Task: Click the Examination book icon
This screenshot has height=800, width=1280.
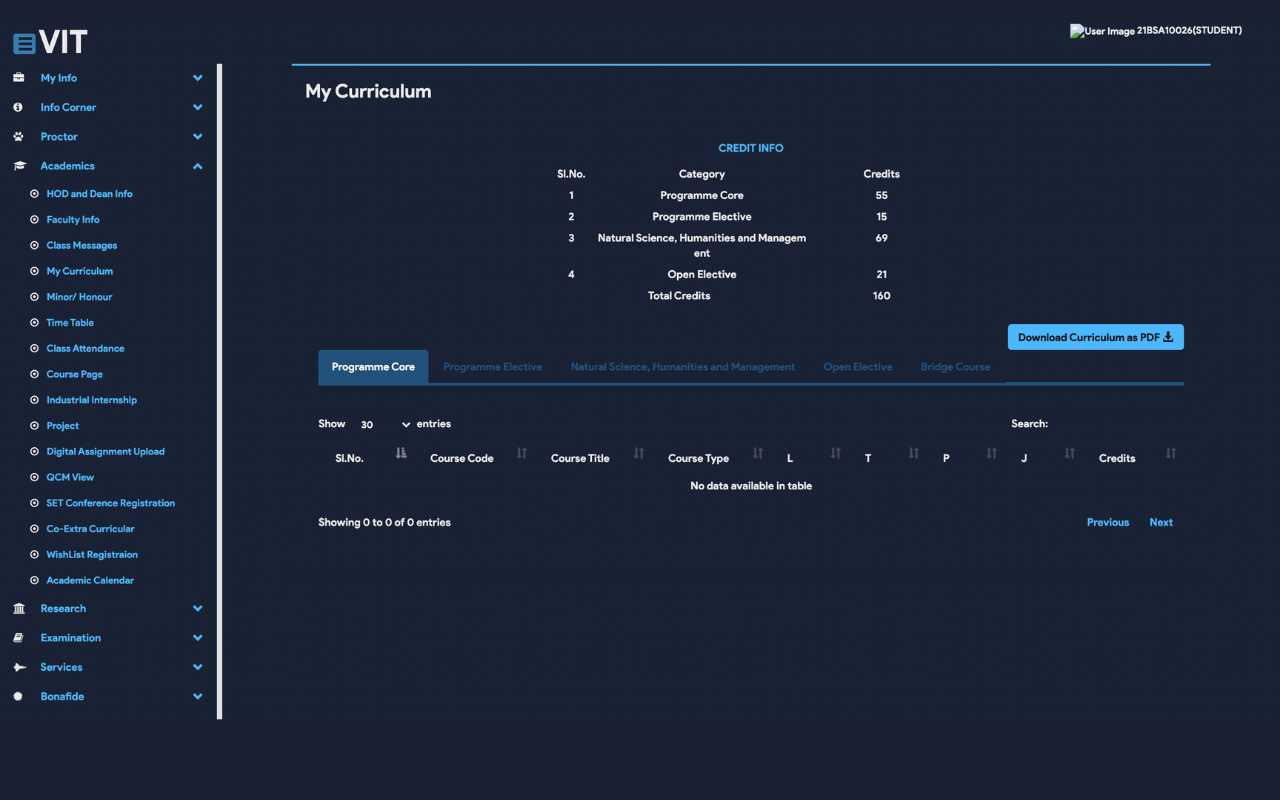Action: click(17, 637)
